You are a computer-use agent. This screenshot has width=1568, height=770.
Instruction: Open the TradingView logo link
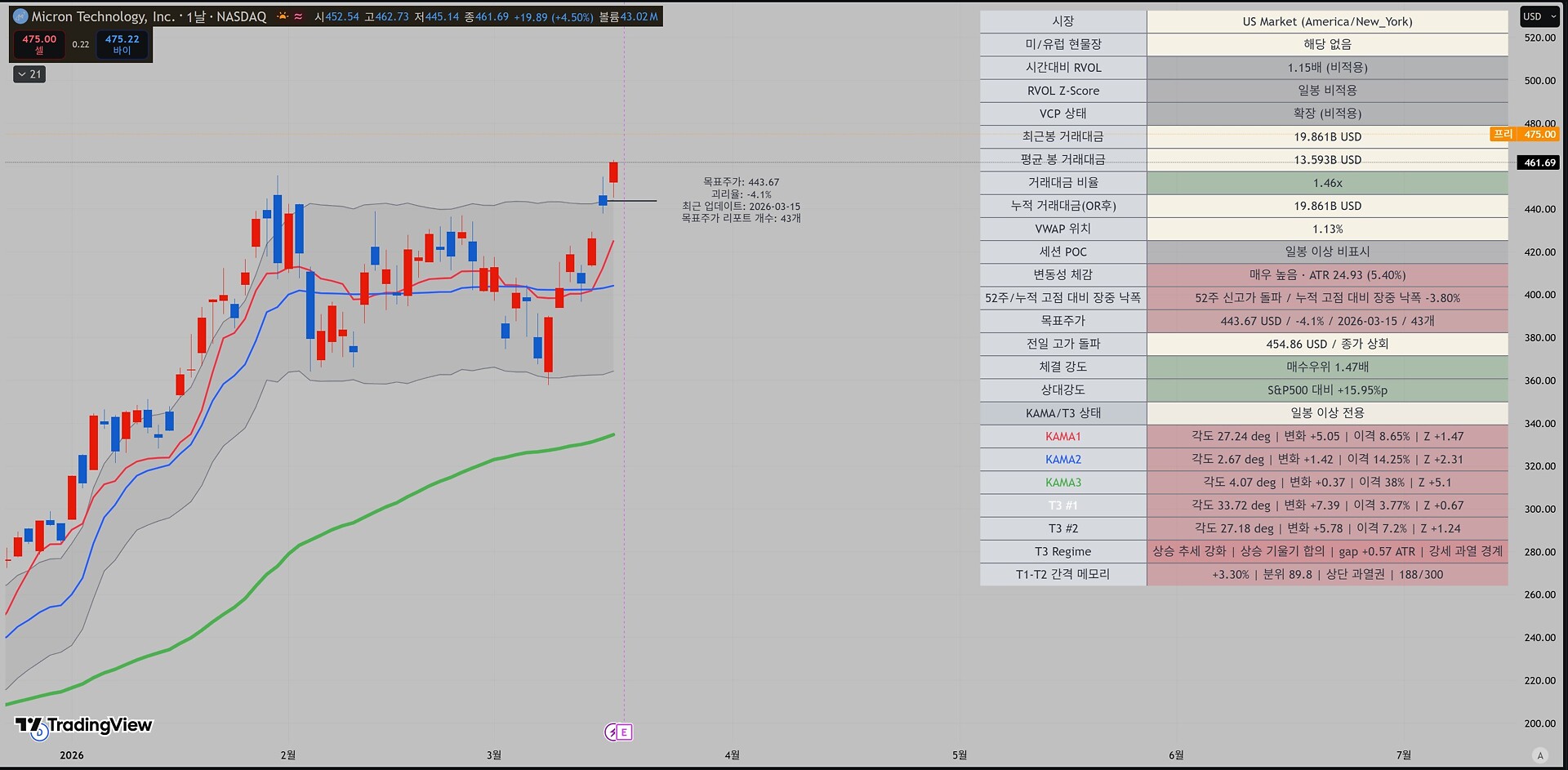tap(83, 725)
